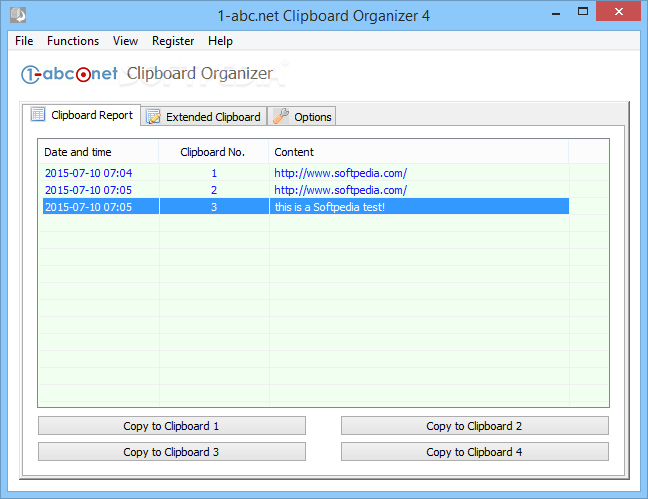
Task: Click the Content column header
Action: [419, 152]
